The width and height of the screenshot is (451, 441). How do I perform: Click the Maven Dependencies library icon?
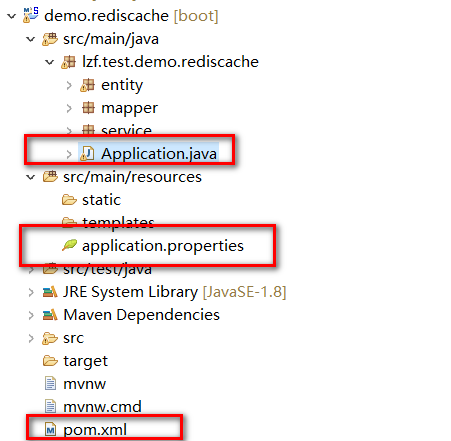click(50, 315)
